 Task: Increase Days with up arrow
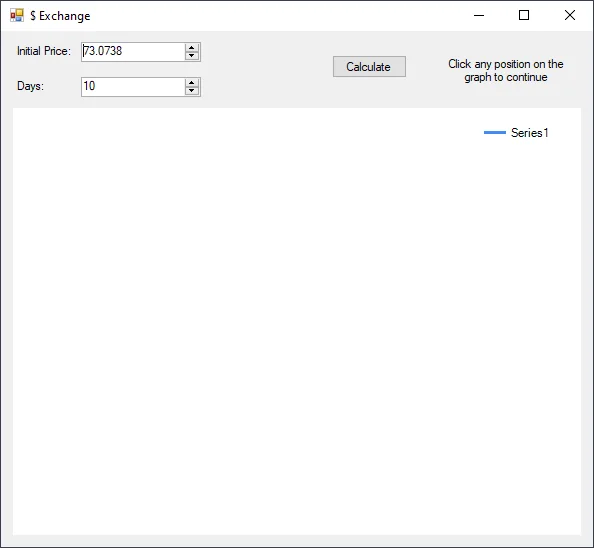pos(192,83)
